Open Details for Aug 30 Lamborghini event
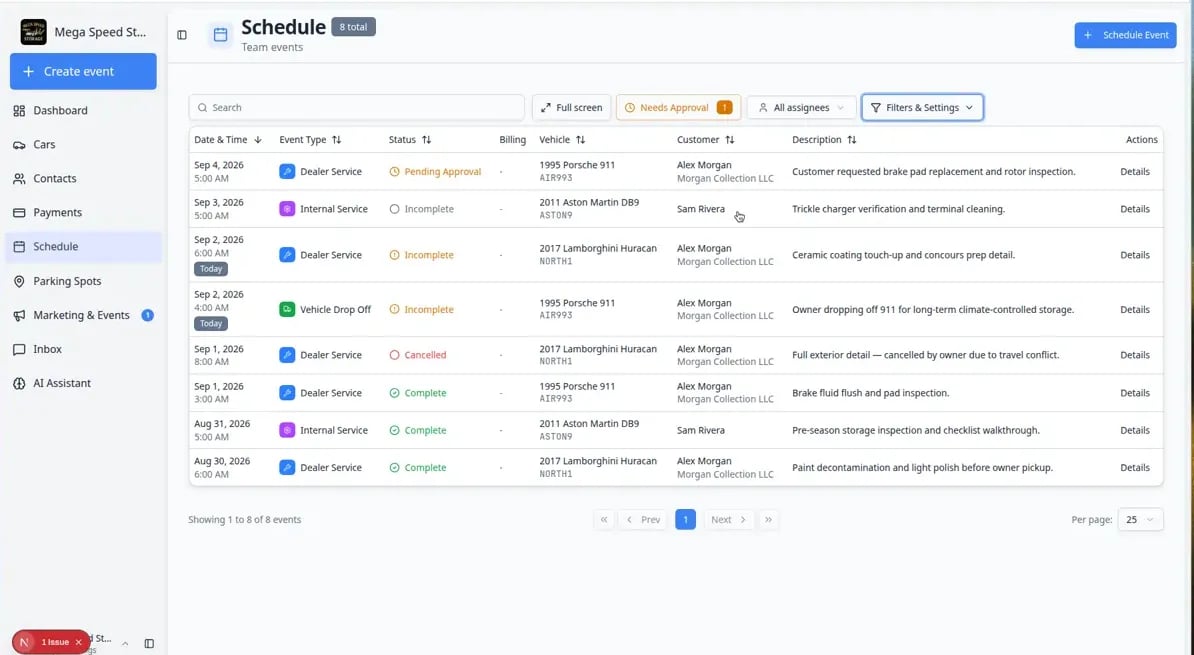This screenshot has height=655, width=1194. [1135, 468]
